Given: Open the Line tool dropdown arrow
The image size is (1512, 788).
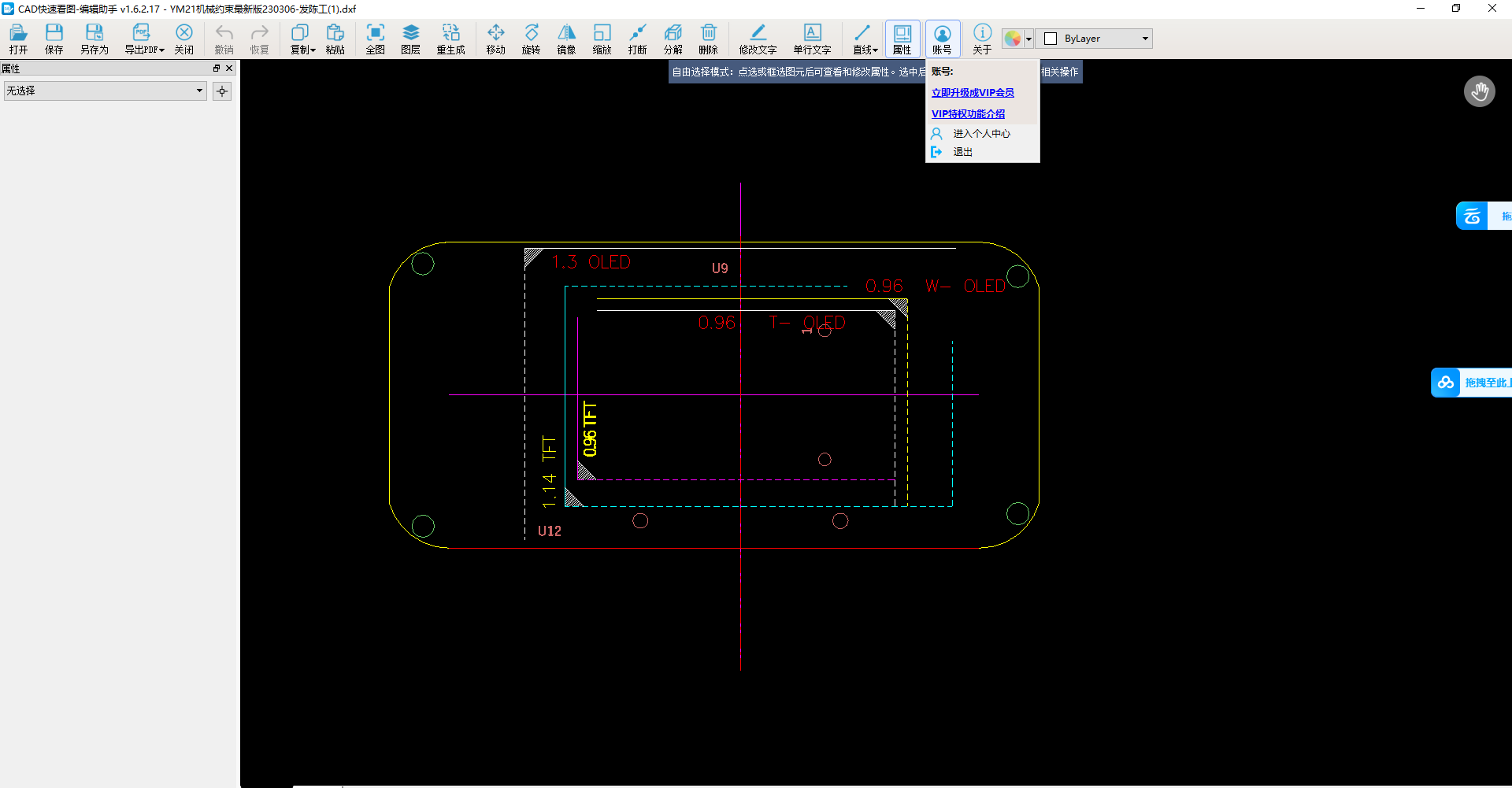Looking at the screenshot, I should click(x=875, y=50).
